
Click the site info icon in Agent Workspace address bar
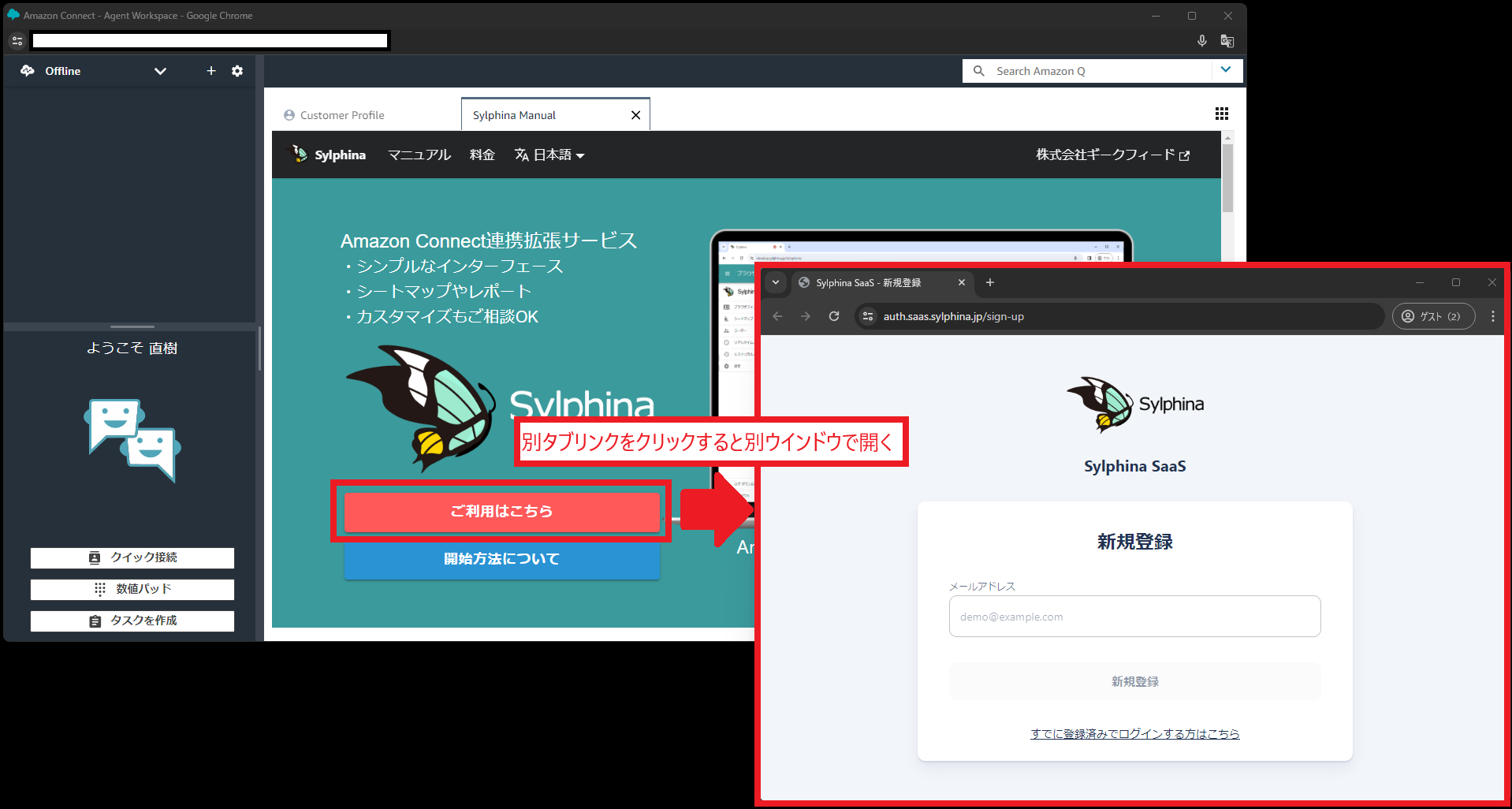pyautogui.click(x=17, y=41)
